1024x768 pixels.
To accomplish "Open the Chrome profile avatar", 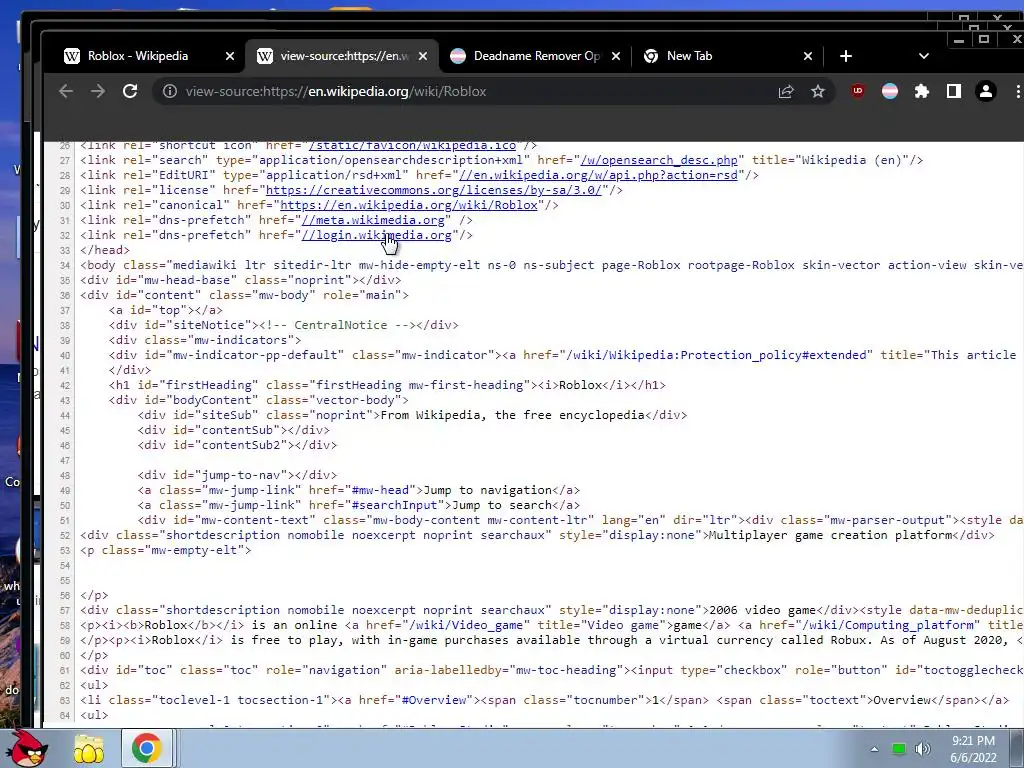I will point(985,91).
